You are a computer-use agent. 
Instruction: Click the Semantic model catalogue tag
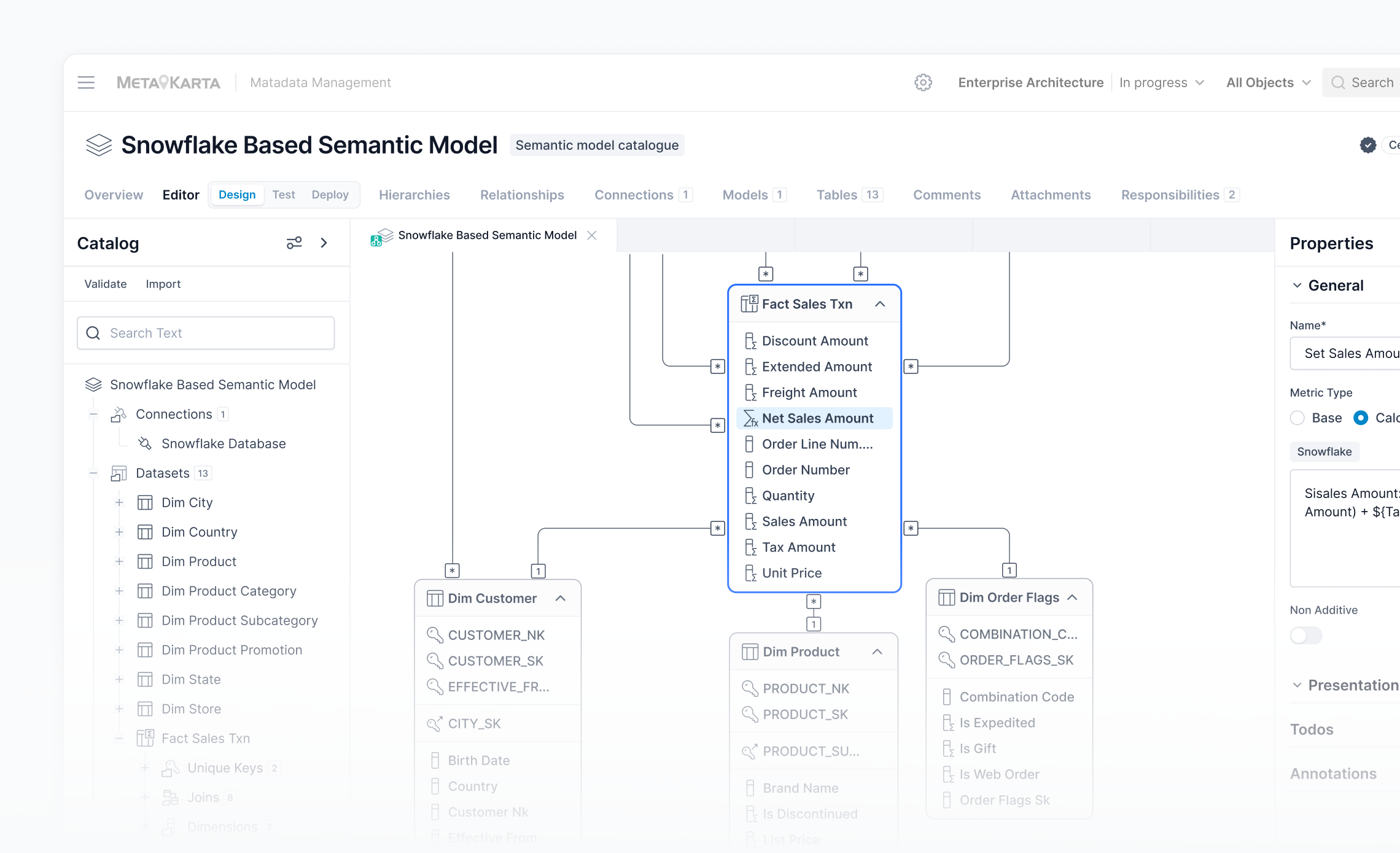coord(597,145)
